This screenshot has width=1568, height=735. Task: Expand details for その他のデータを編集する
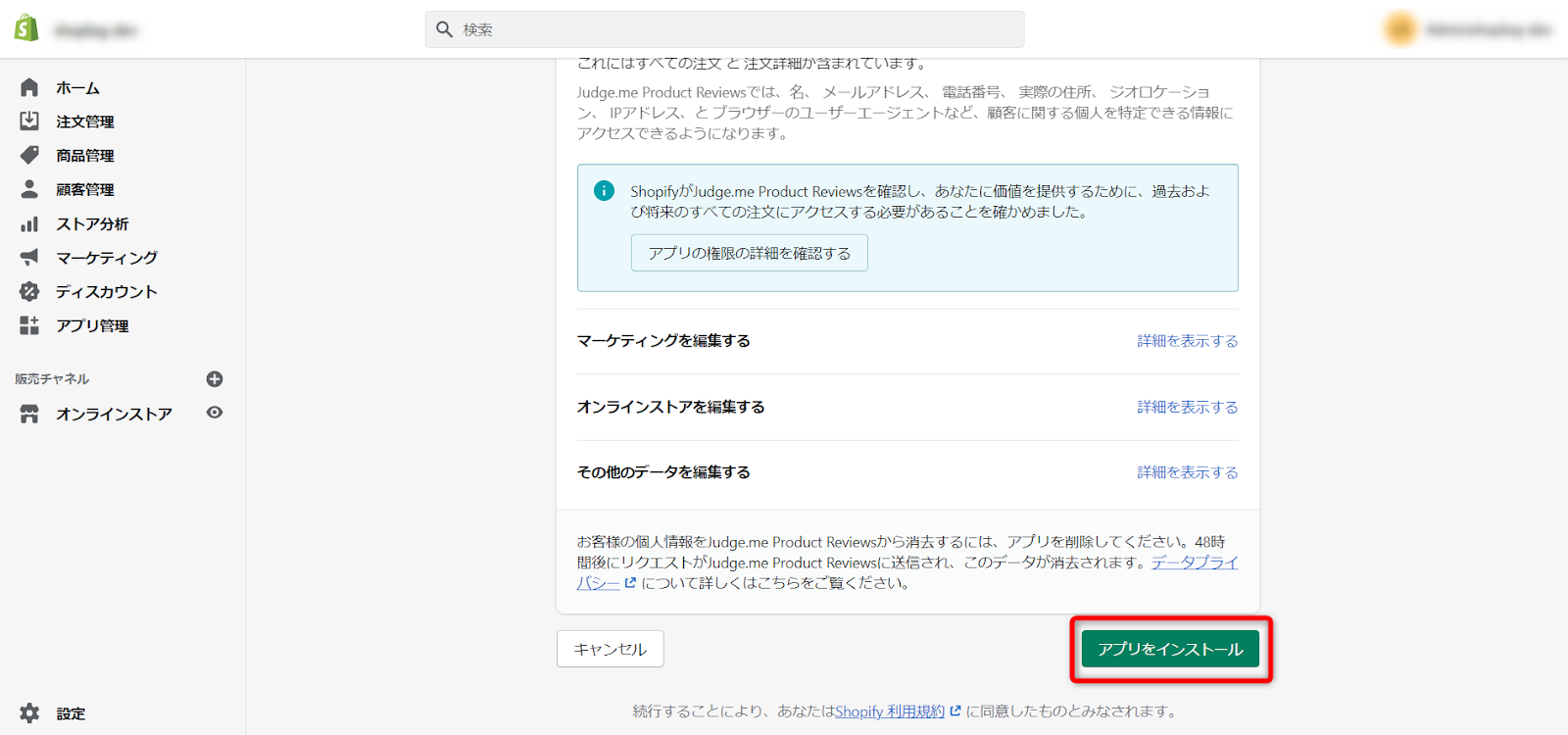(1187, 472)
